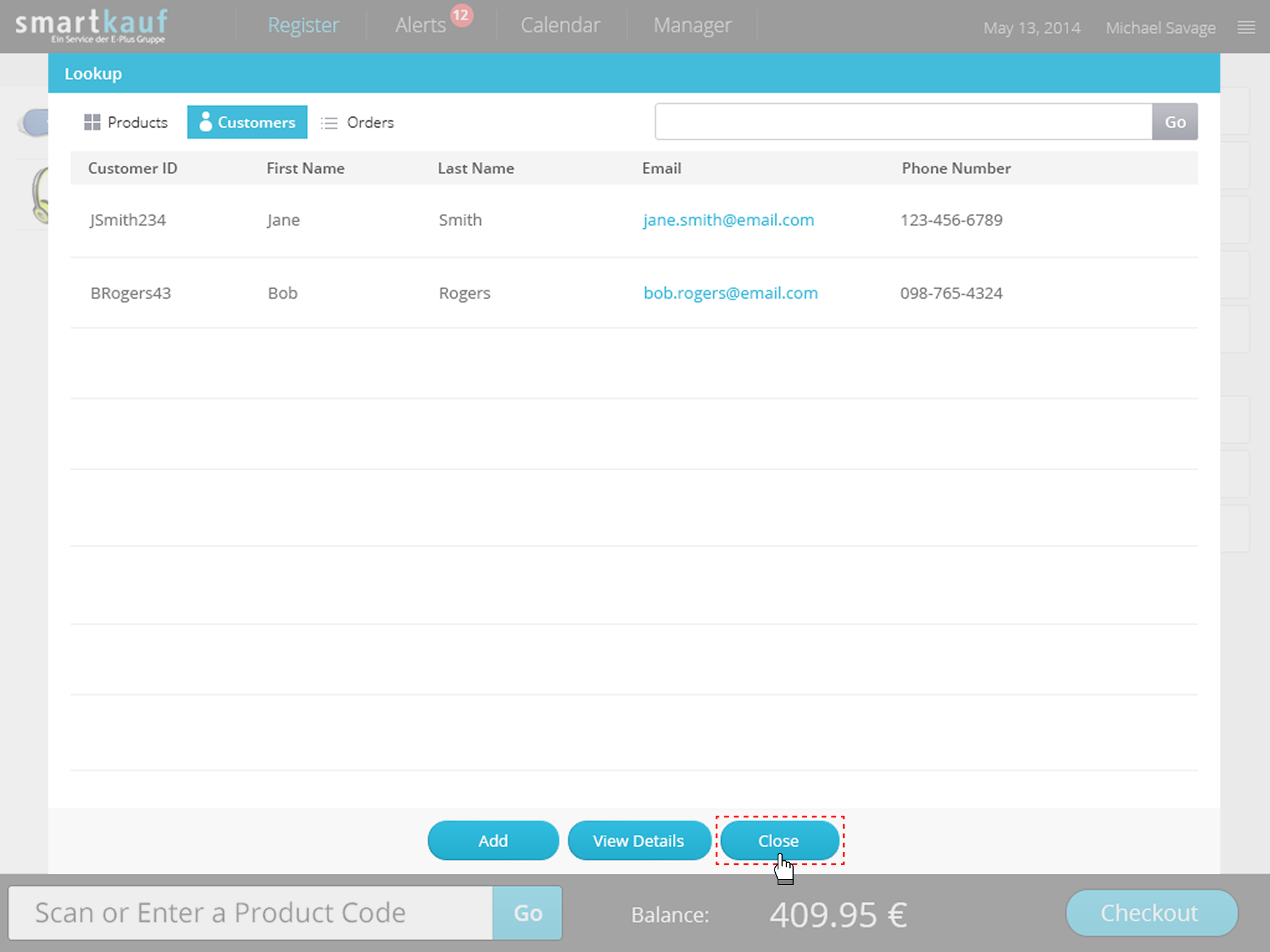Close the Lookup dialog
The image size is (1270, 952).
[x=778, y=840]
